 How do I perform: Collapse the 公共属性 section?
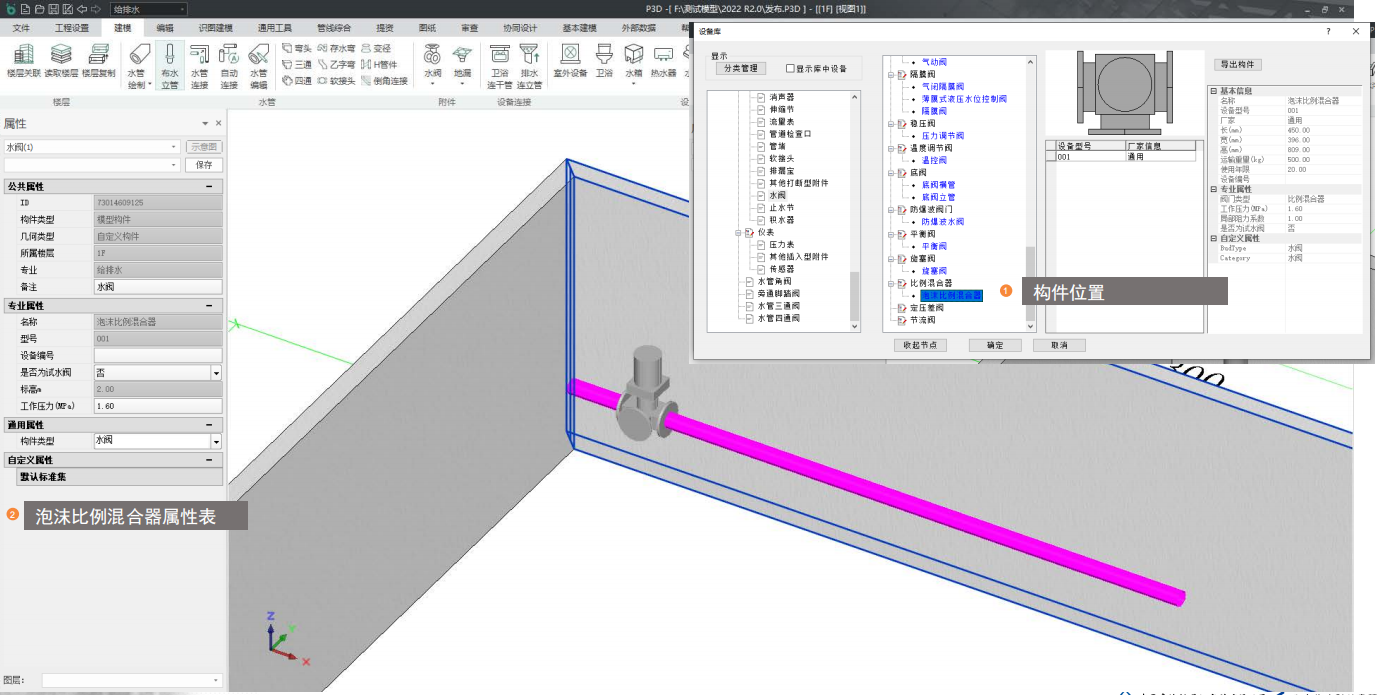coord(209,187)
